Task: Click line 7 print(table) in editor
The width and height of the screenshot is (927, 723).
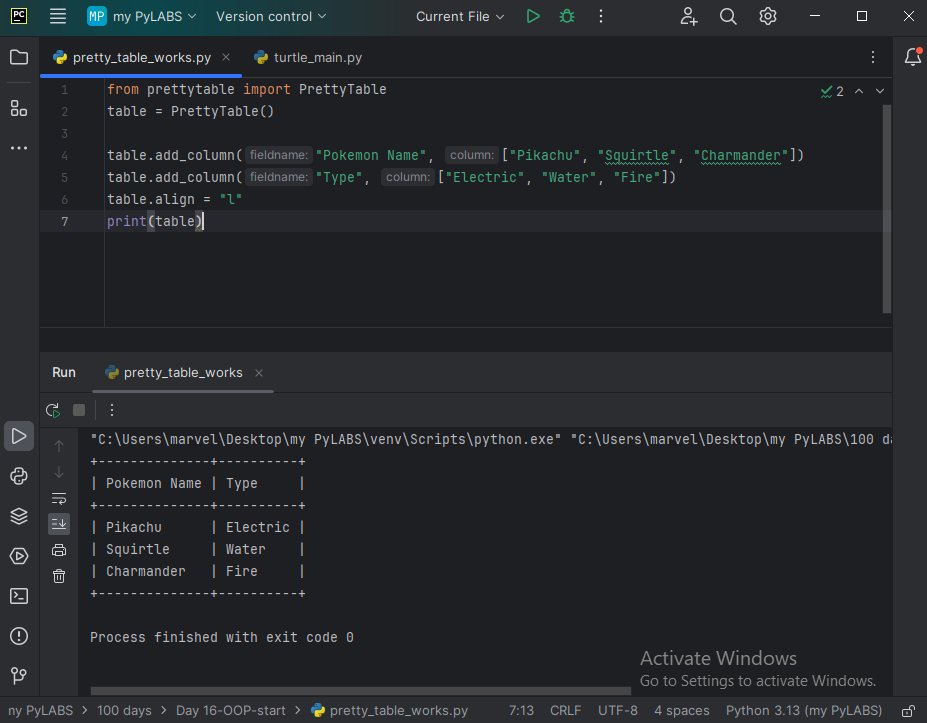Action: coord(155,221)
